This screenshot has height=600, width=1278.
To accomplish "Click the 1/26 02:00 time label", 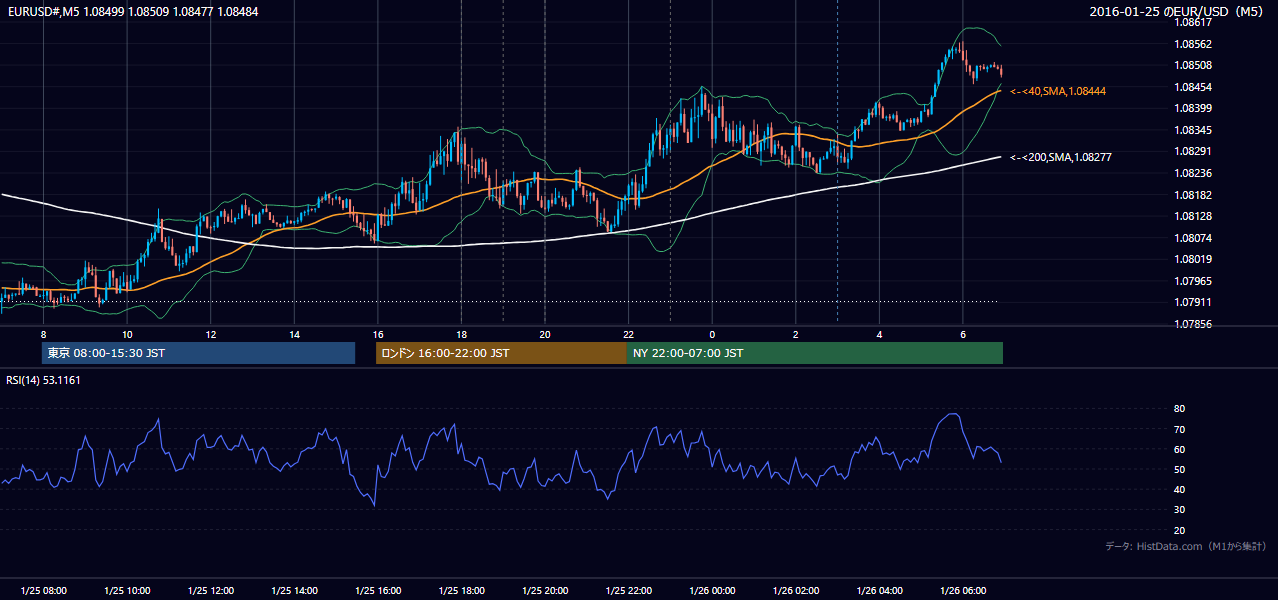I will tap(795, 591).
